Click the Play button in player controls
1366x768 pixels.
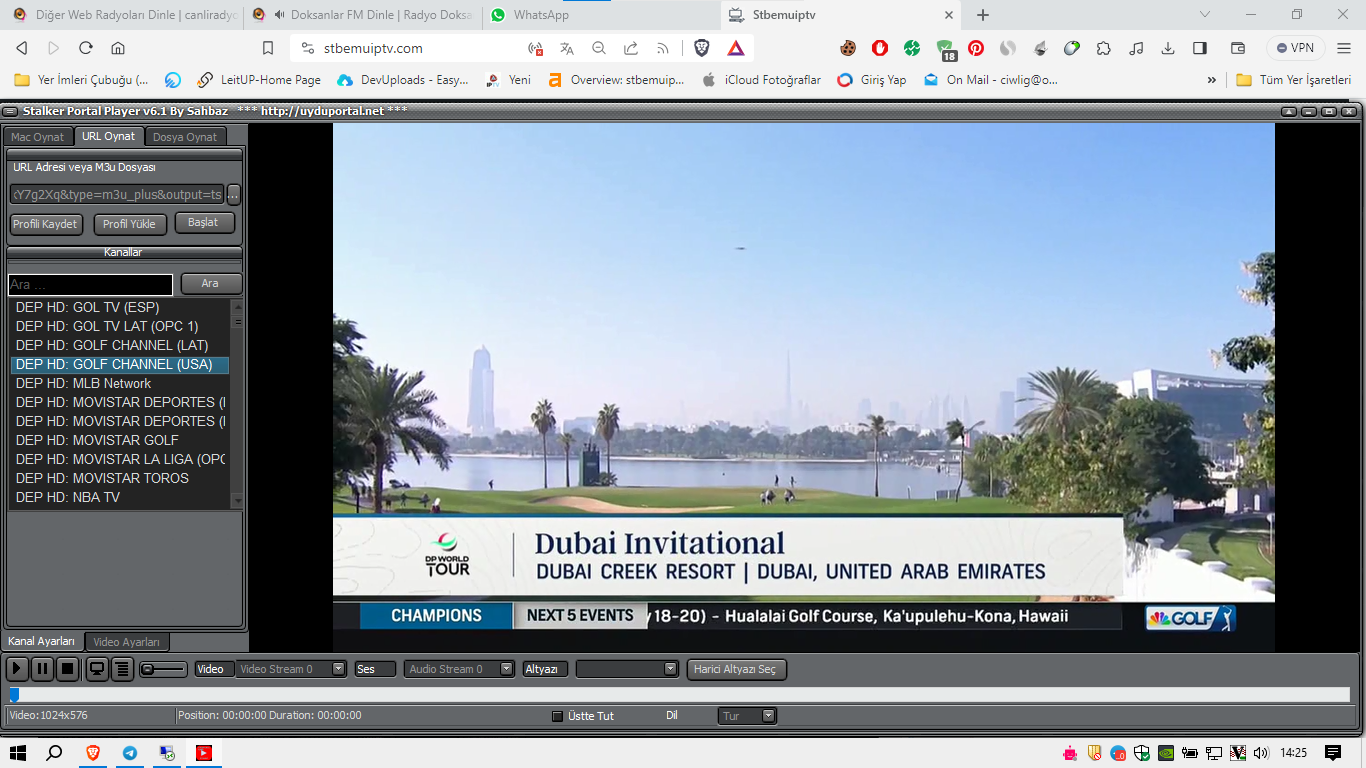pos(17,669)
